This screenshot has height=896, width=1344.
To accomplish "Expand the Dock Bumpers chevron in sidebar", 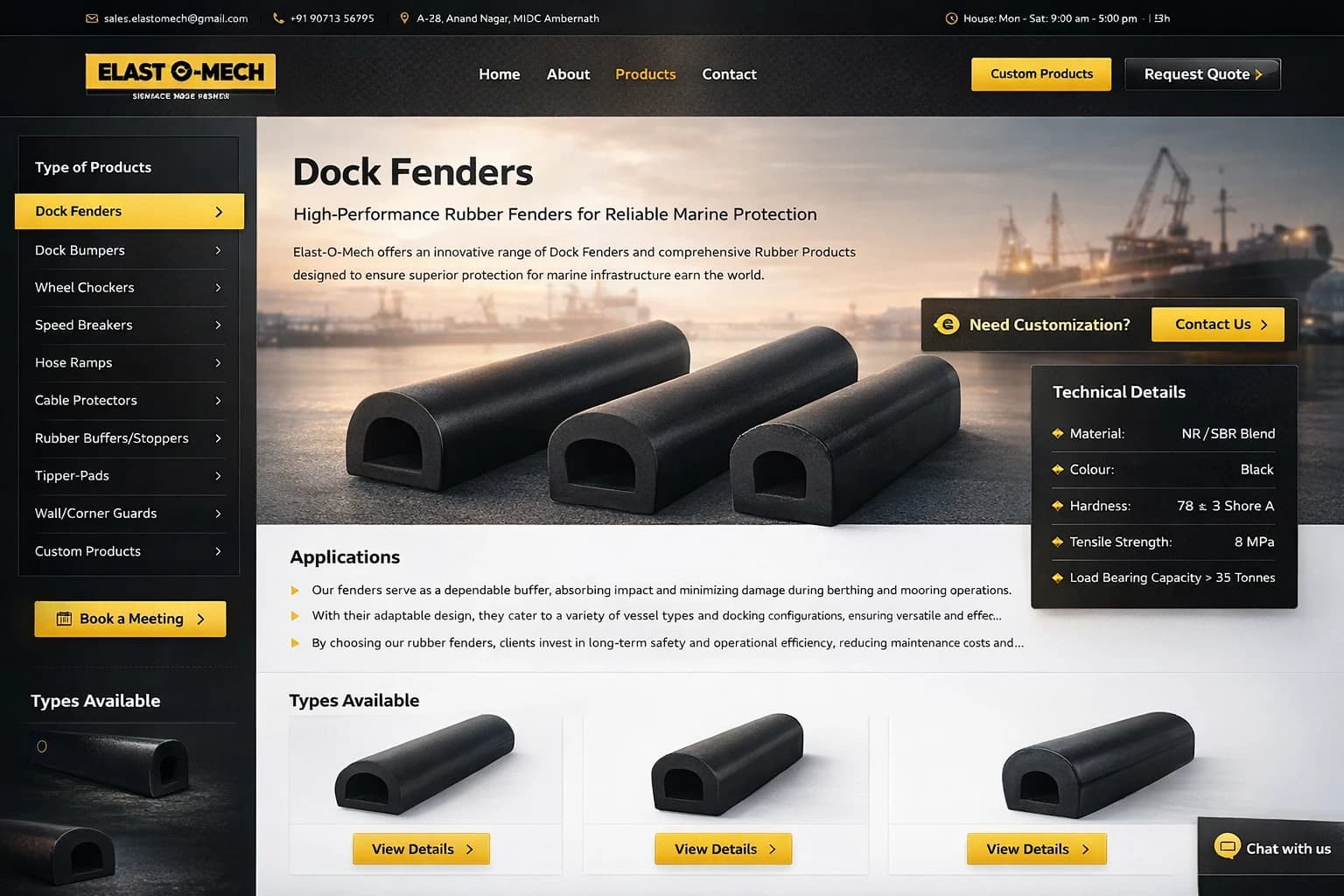I will click(x=218, y=250).
